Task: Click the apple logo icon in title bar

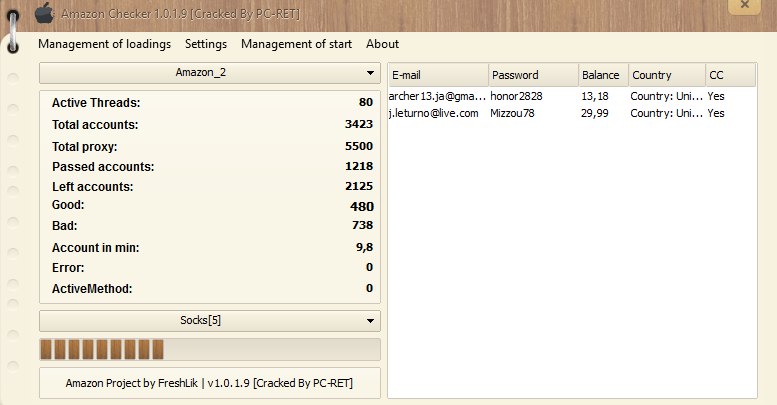Action: [44, 13]
